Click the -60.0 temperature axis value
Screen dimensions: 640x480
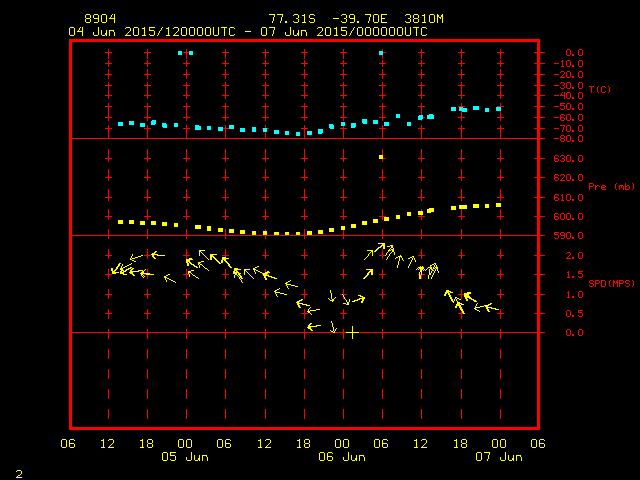(x=569, y=118)
